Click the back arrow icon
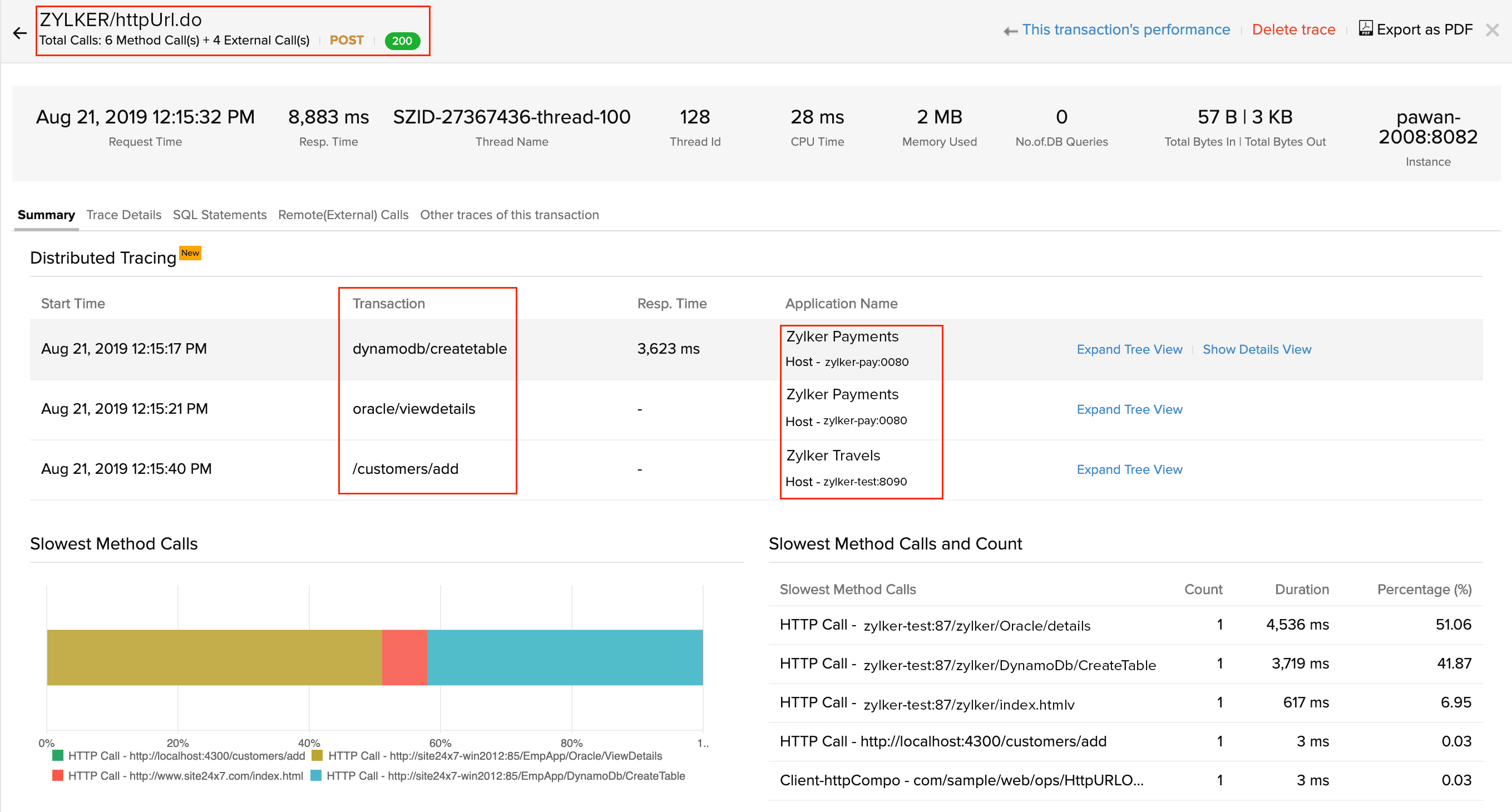The width and height of the screenshot is (1512, 812). tap(20, 33)
